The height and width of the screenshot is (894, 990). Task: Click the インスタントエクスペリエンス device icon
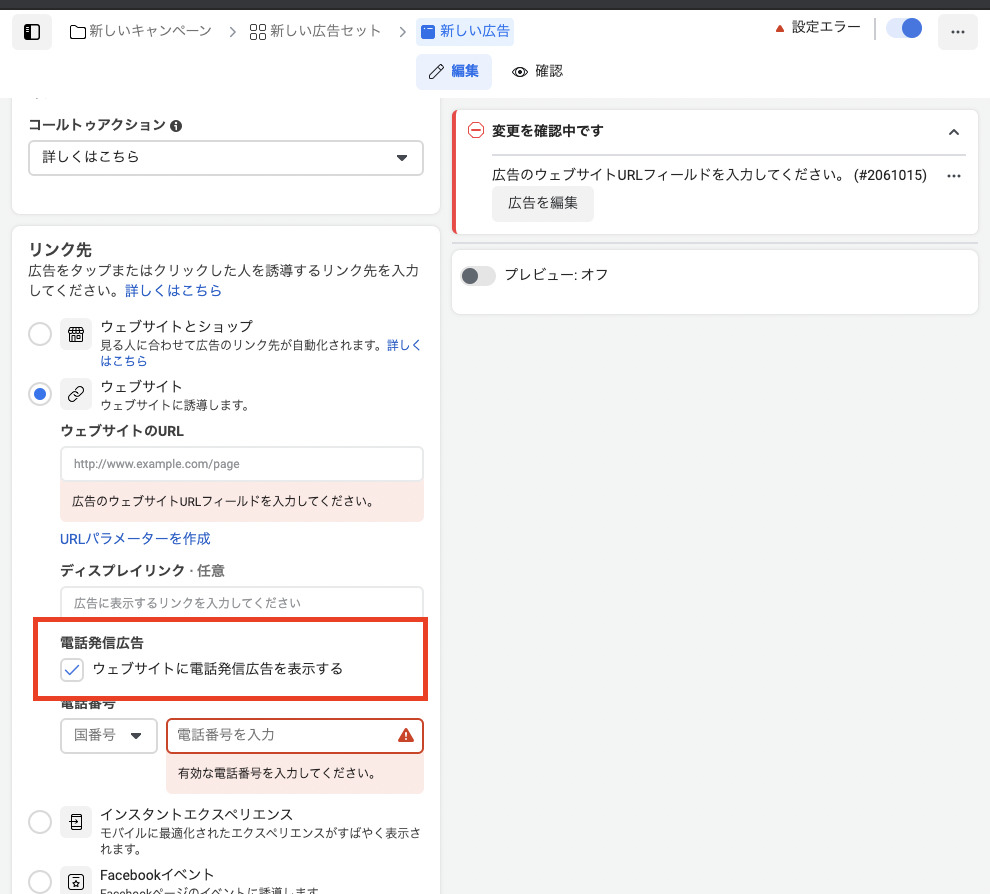click(76, 821)
